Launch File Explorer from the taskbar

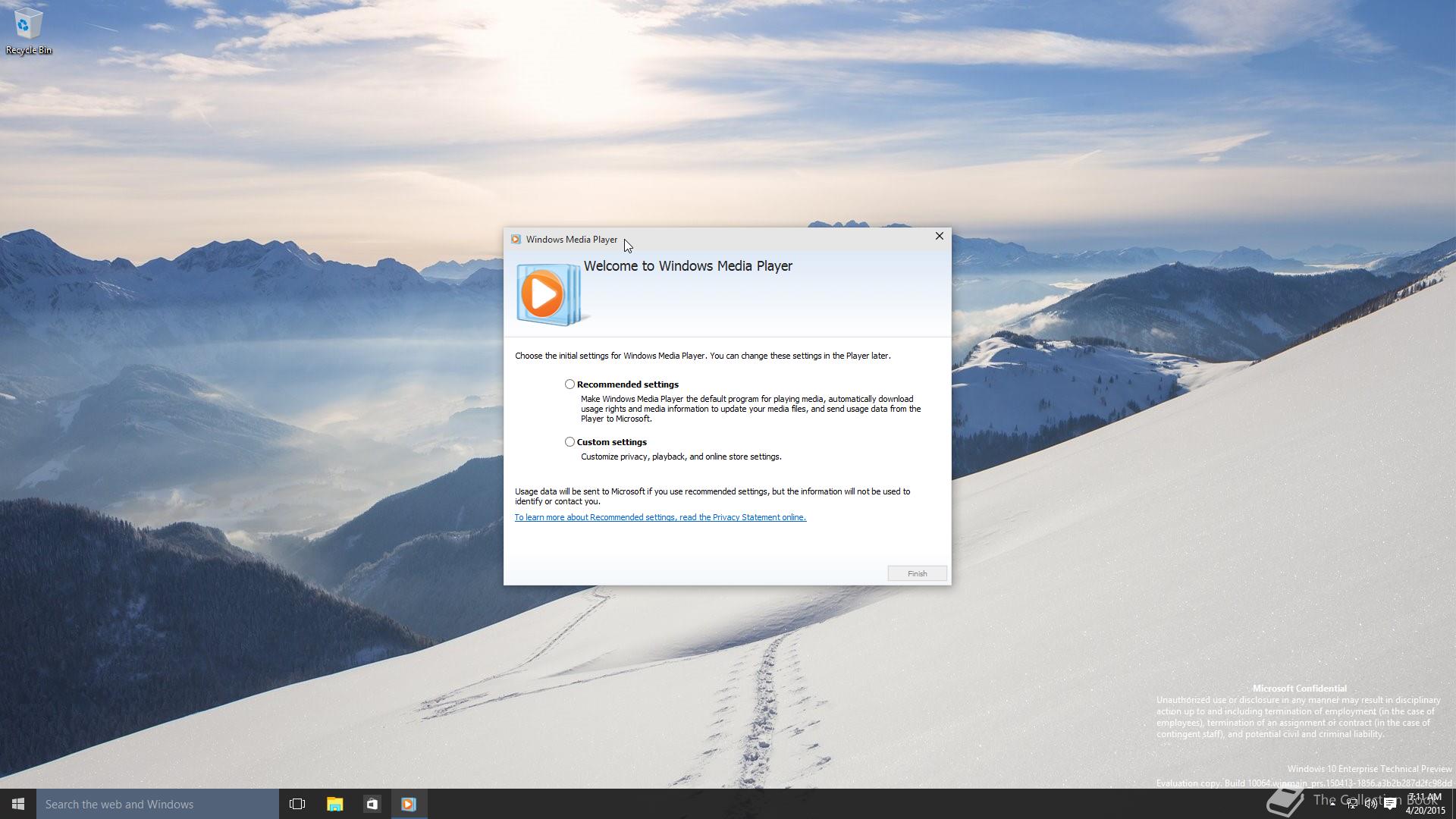click(x=334, y=804)
